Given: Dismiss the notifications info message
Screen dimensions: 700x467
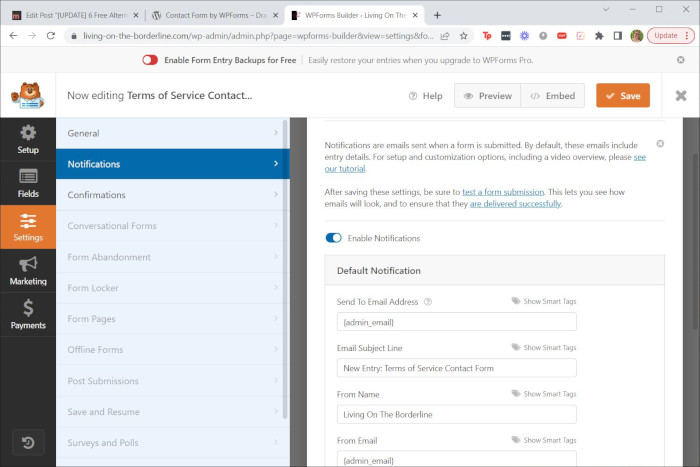Looking at the screenshot, I should pyautogui.click(x=660, y=143).
